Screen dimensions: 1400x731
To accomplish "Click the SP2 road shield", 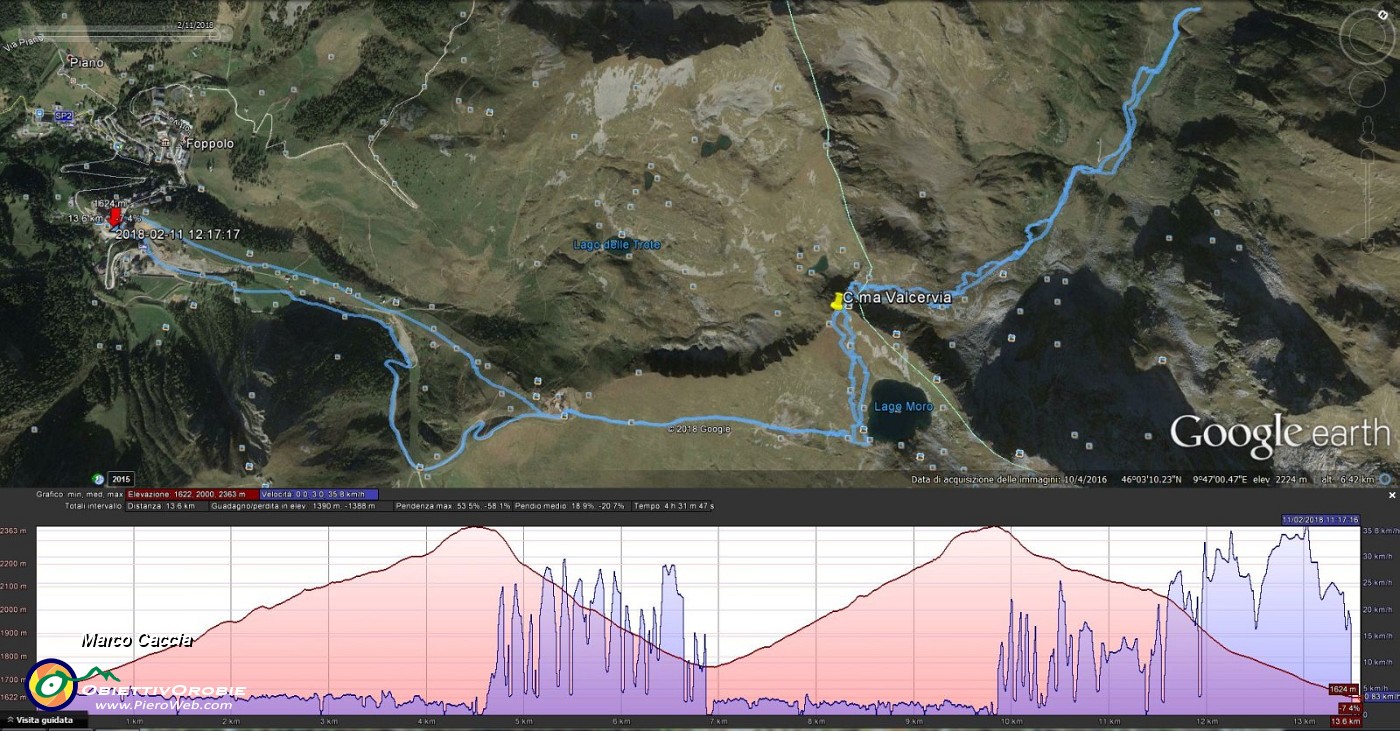I will pos(63,116).
